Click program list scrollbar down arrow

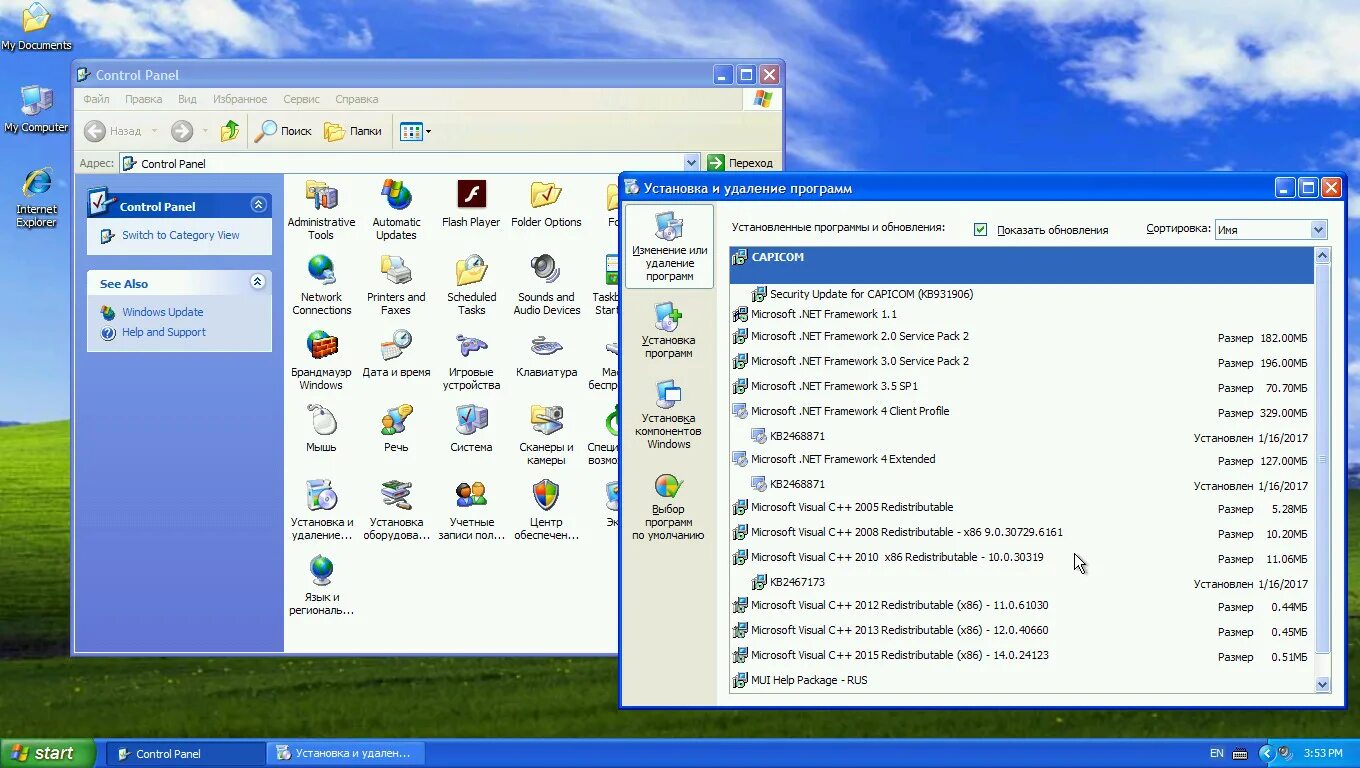(x=1322, y=684)
